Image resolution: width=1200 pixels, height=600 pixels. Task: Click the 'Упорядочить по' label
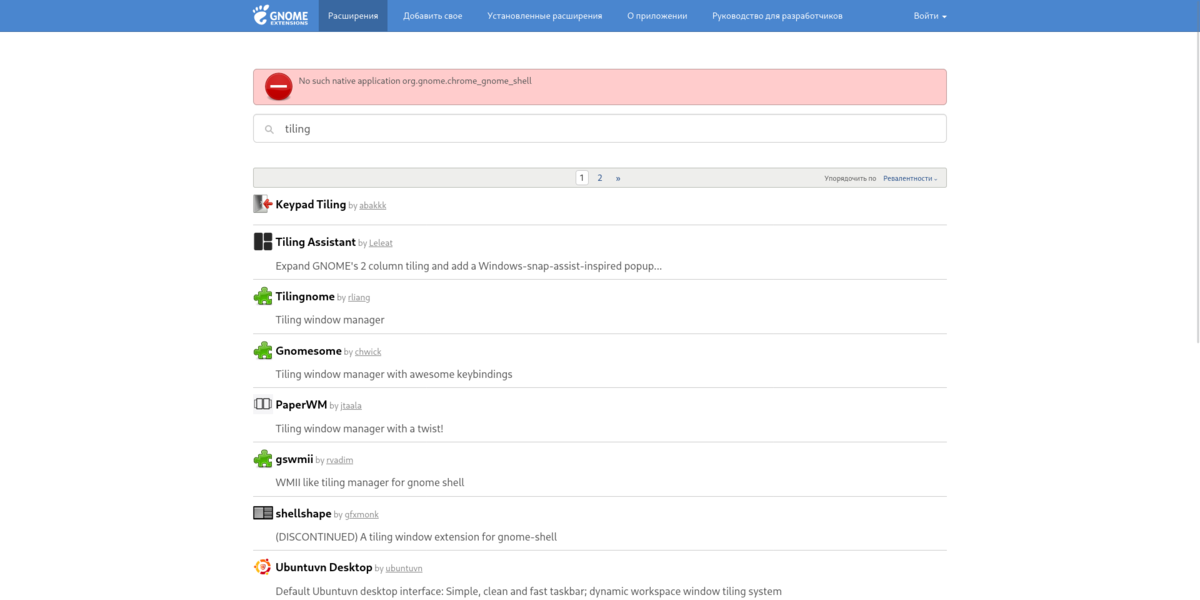click(x=850, y=178)
